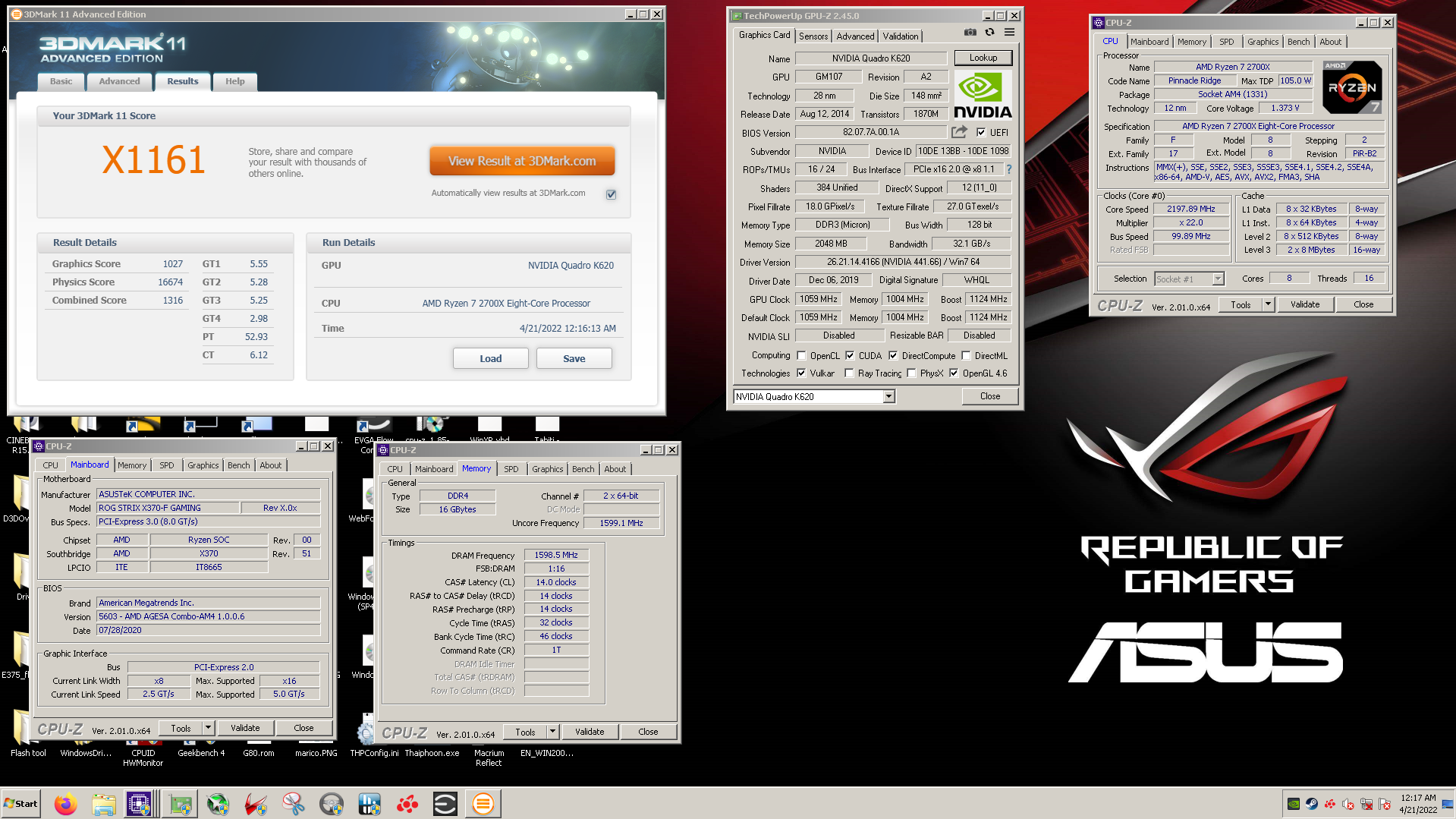This screenshot has height=819, width=1456.
Task: Select the GPU-Z taskbar button
Action: tap(181, 804)
